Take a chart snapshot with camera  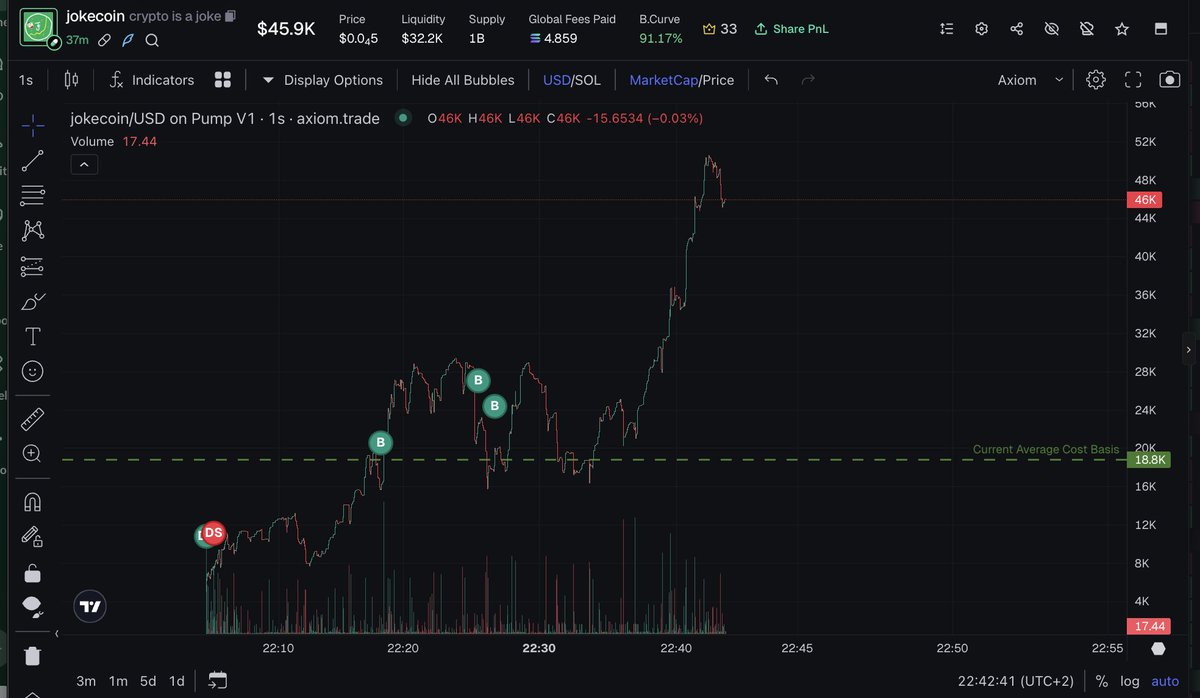1169,80
